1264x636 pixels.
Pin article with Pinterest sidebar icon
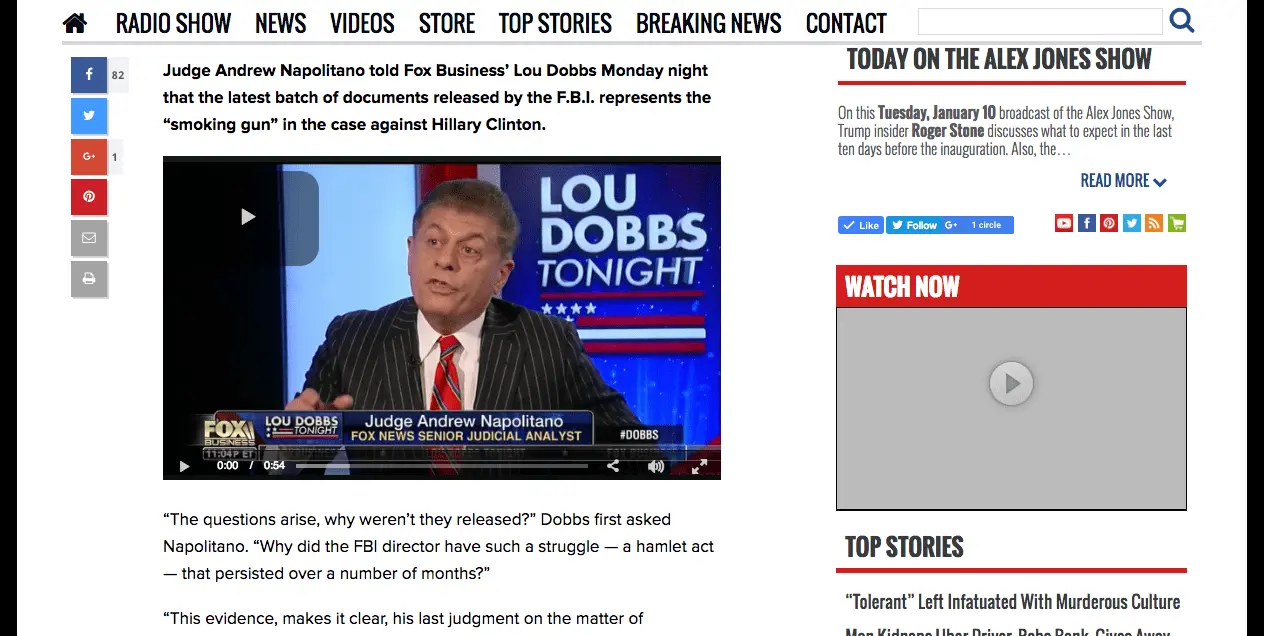89,197
